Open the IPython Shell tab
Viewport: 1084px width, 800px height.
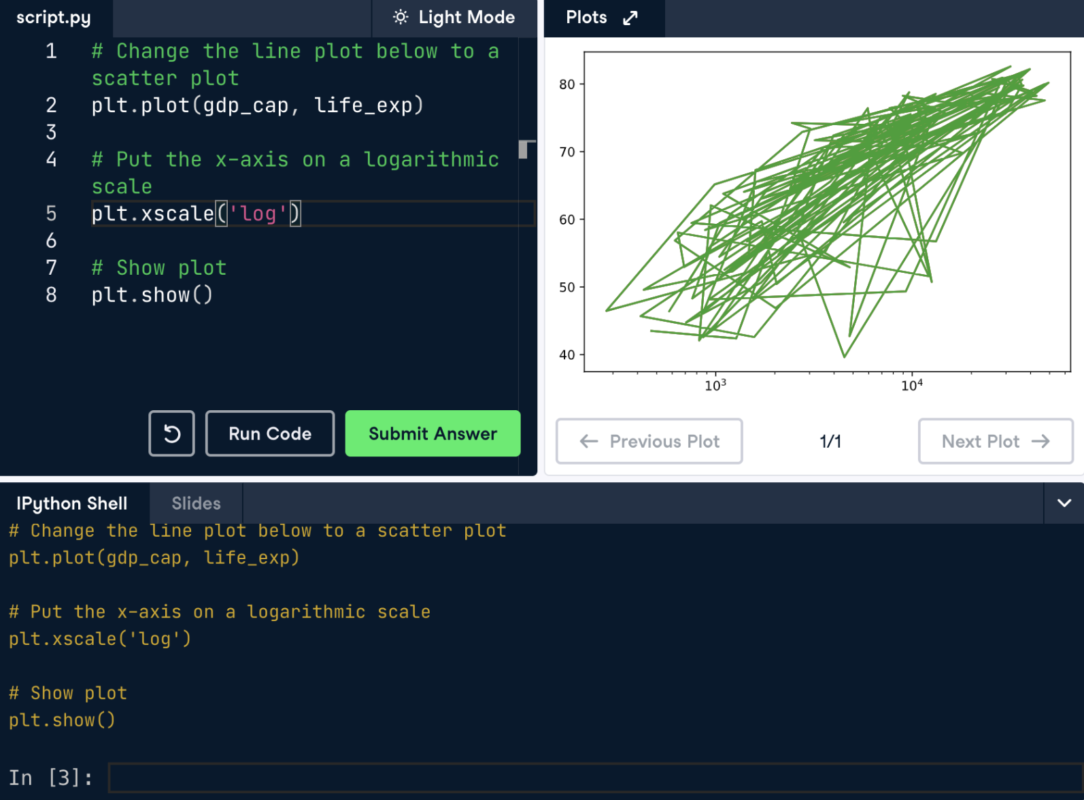pyautogui.click(x=72, y=503)
